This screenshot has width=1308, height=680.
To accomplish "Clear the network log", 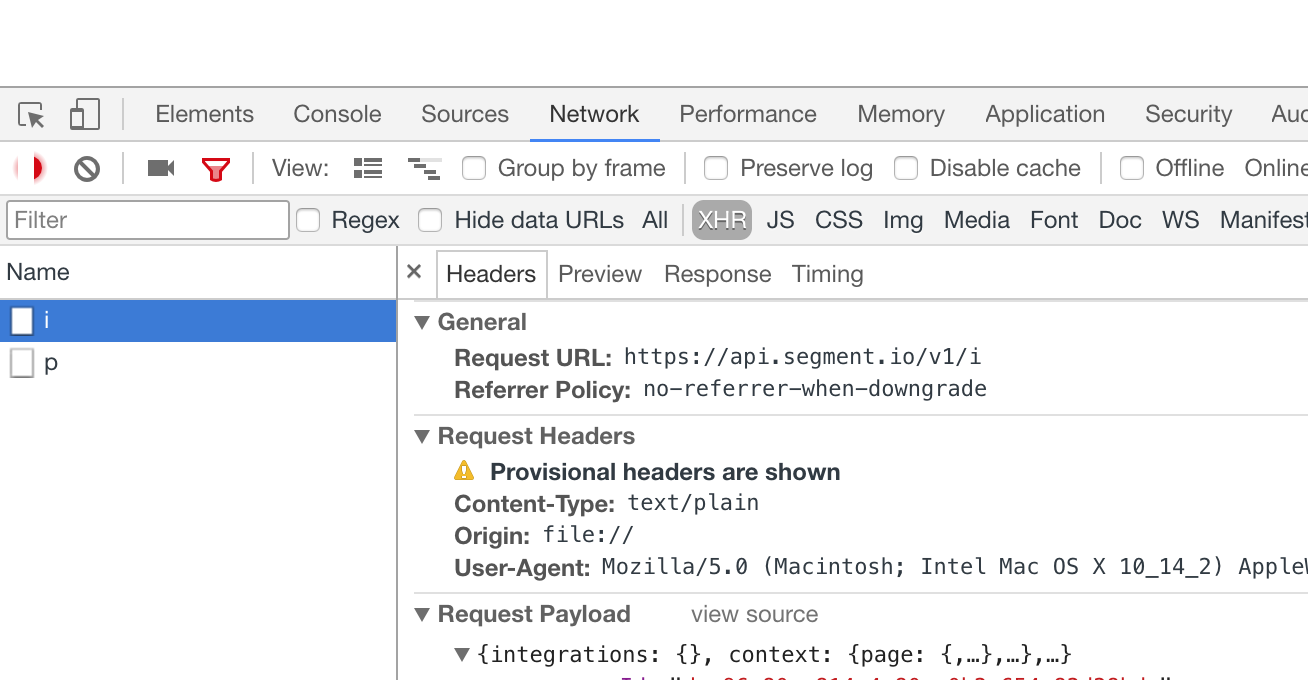I will [x=87, y=169].
